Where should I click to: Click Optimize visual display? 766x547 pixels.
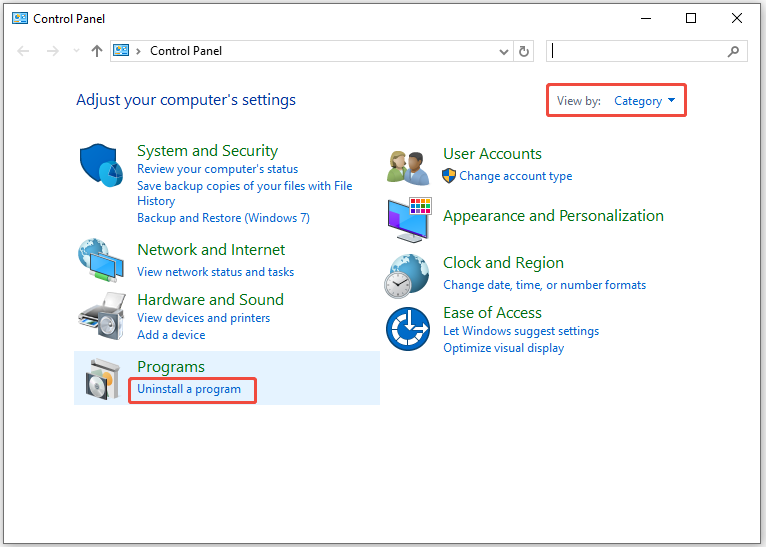[x=503, y=348]
